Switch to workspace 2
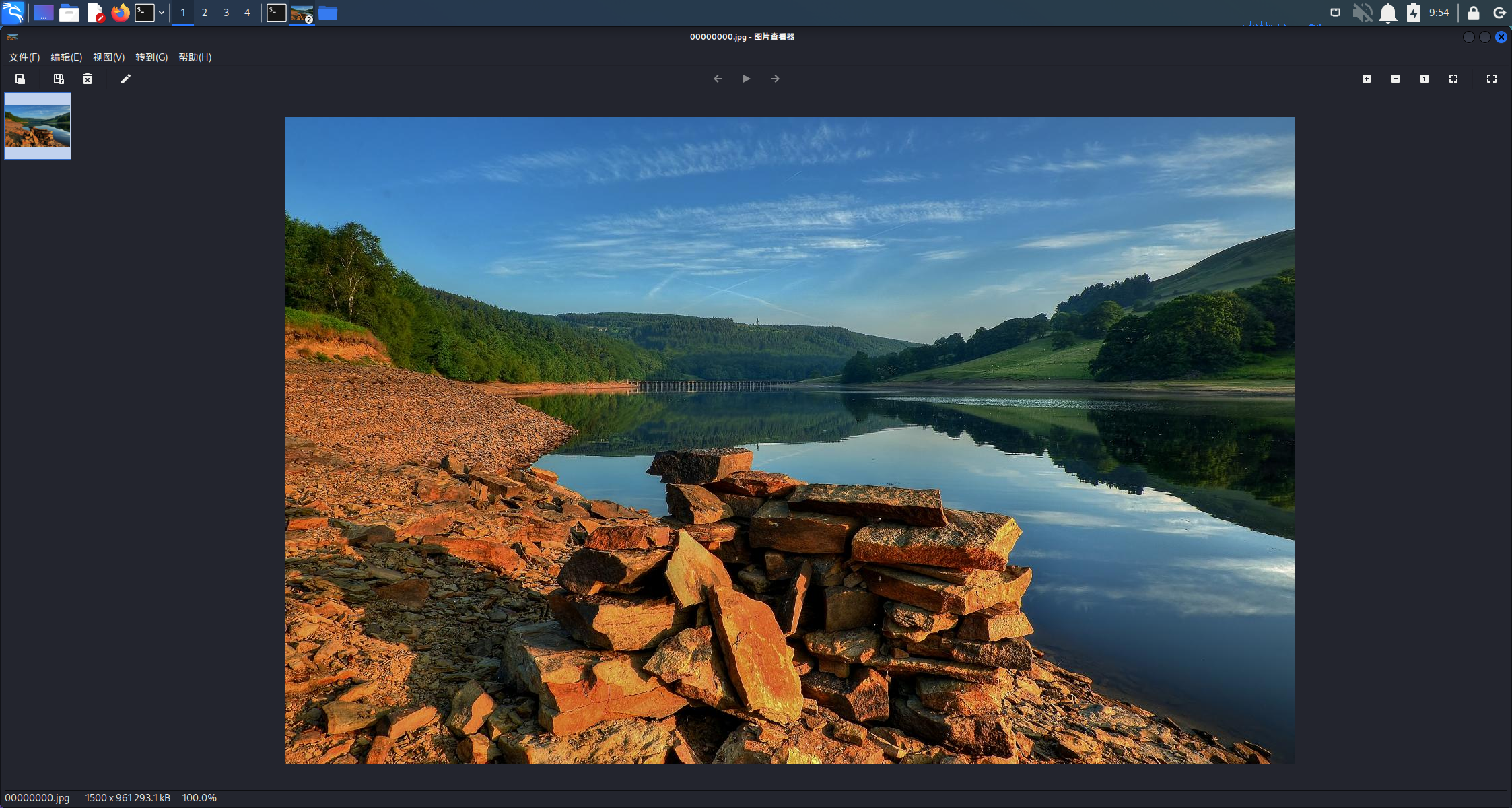Viewport: 1512px width, 808px height. coord(205,13)
